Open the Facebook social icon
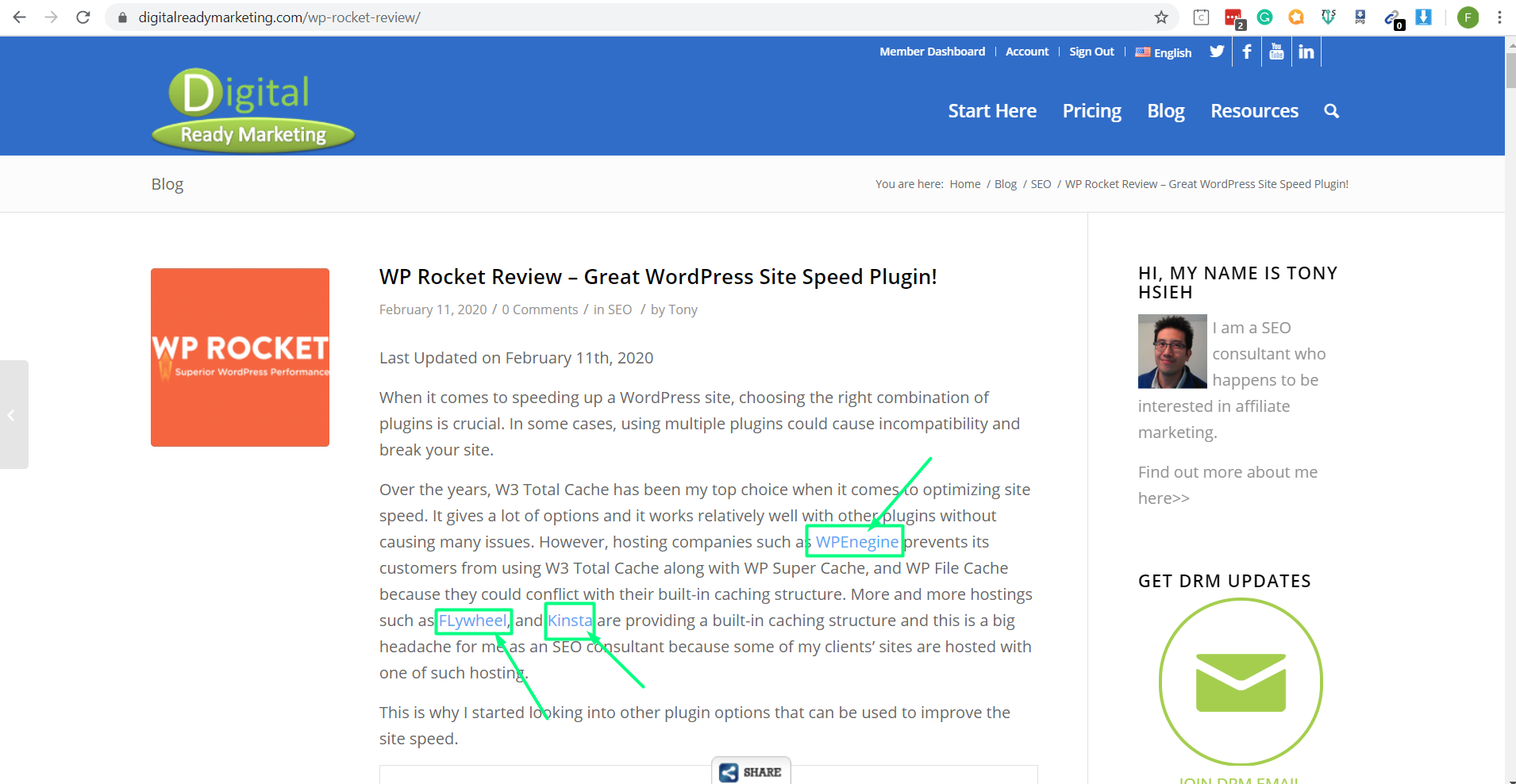 click(1247, 52)
